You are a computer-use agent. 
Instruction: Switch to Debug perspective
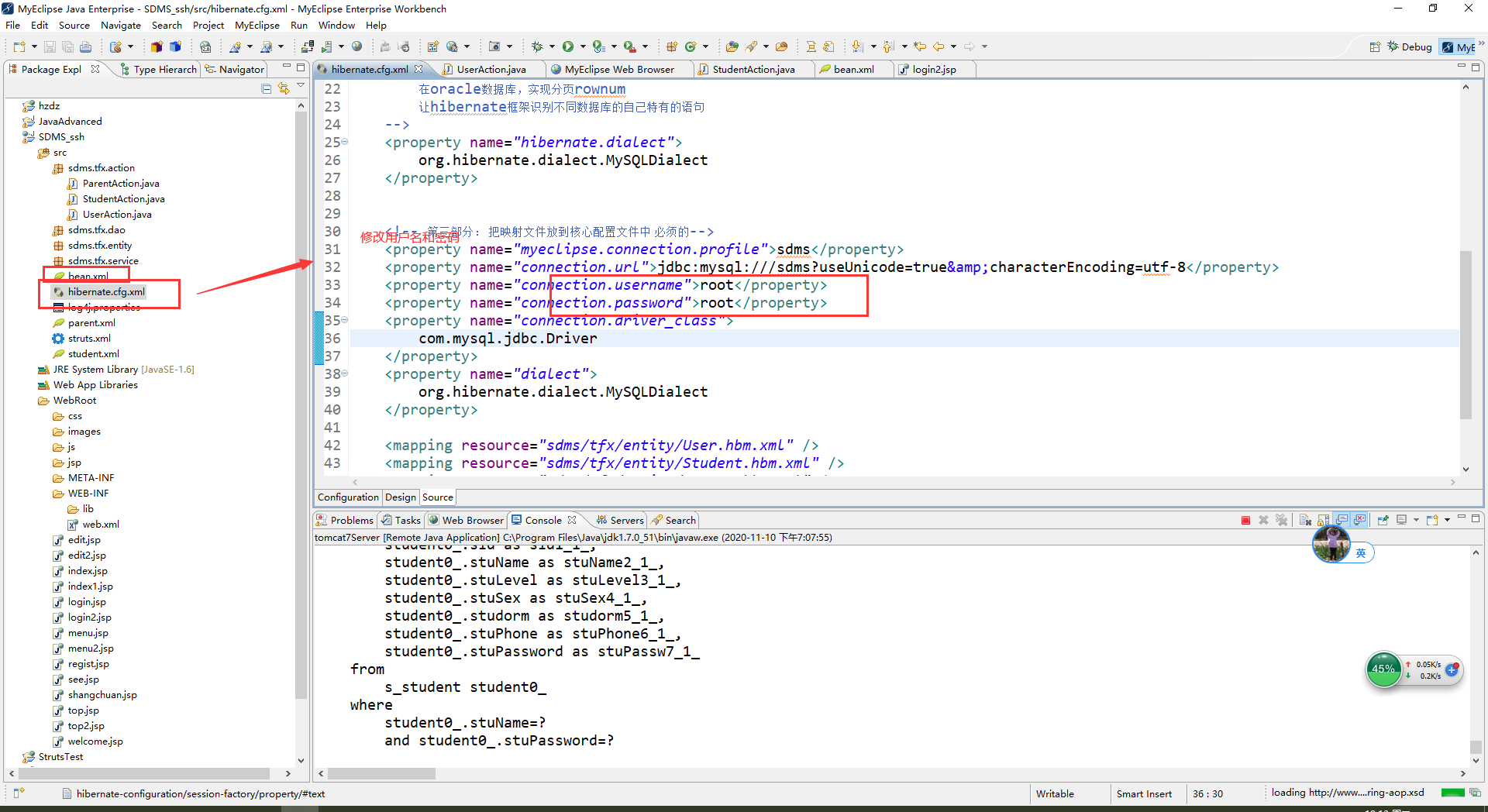pos(1410,46)
